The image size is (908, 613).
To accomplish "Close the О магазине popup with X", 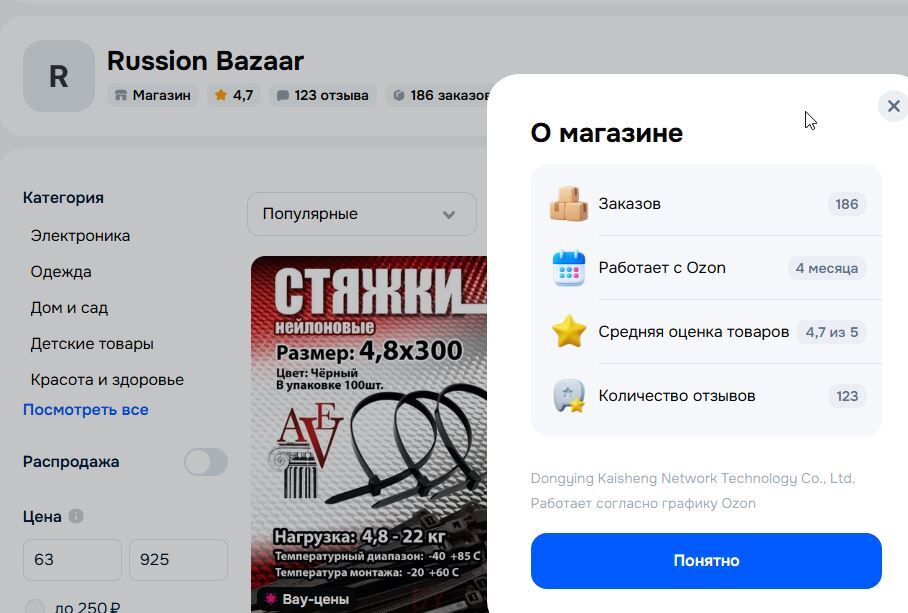I will (x=894, y=106).
